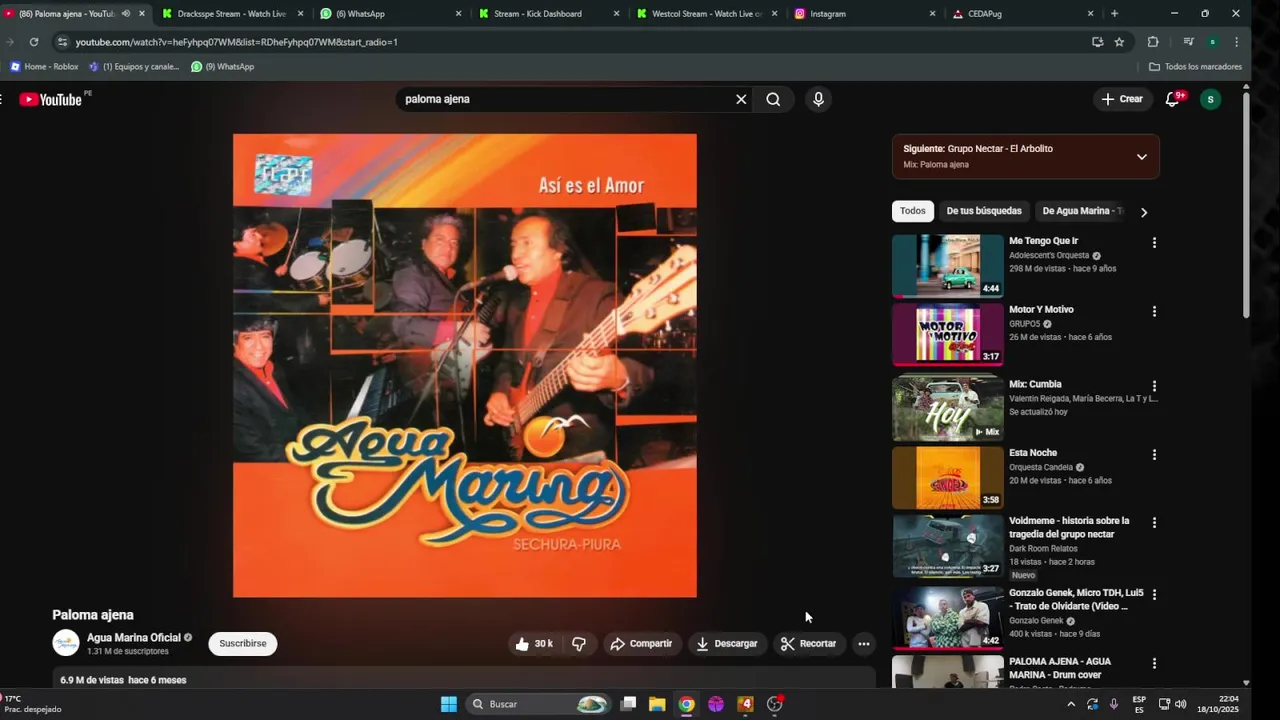Image resolution: width=1280 pixels, height=720 pixels.
Task: Open Chrome media controls icon
Action: click(x=1188, y=42)
